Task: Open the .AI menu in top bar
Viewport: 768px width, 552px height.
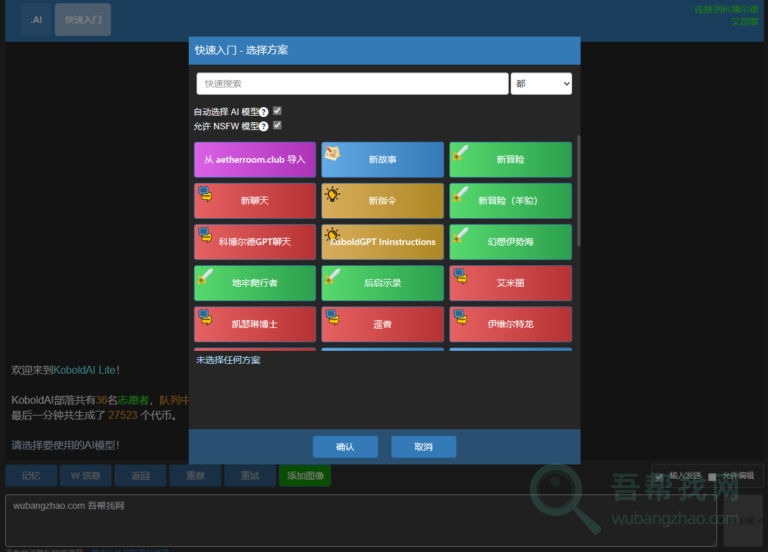Action: tap(36, 19)
